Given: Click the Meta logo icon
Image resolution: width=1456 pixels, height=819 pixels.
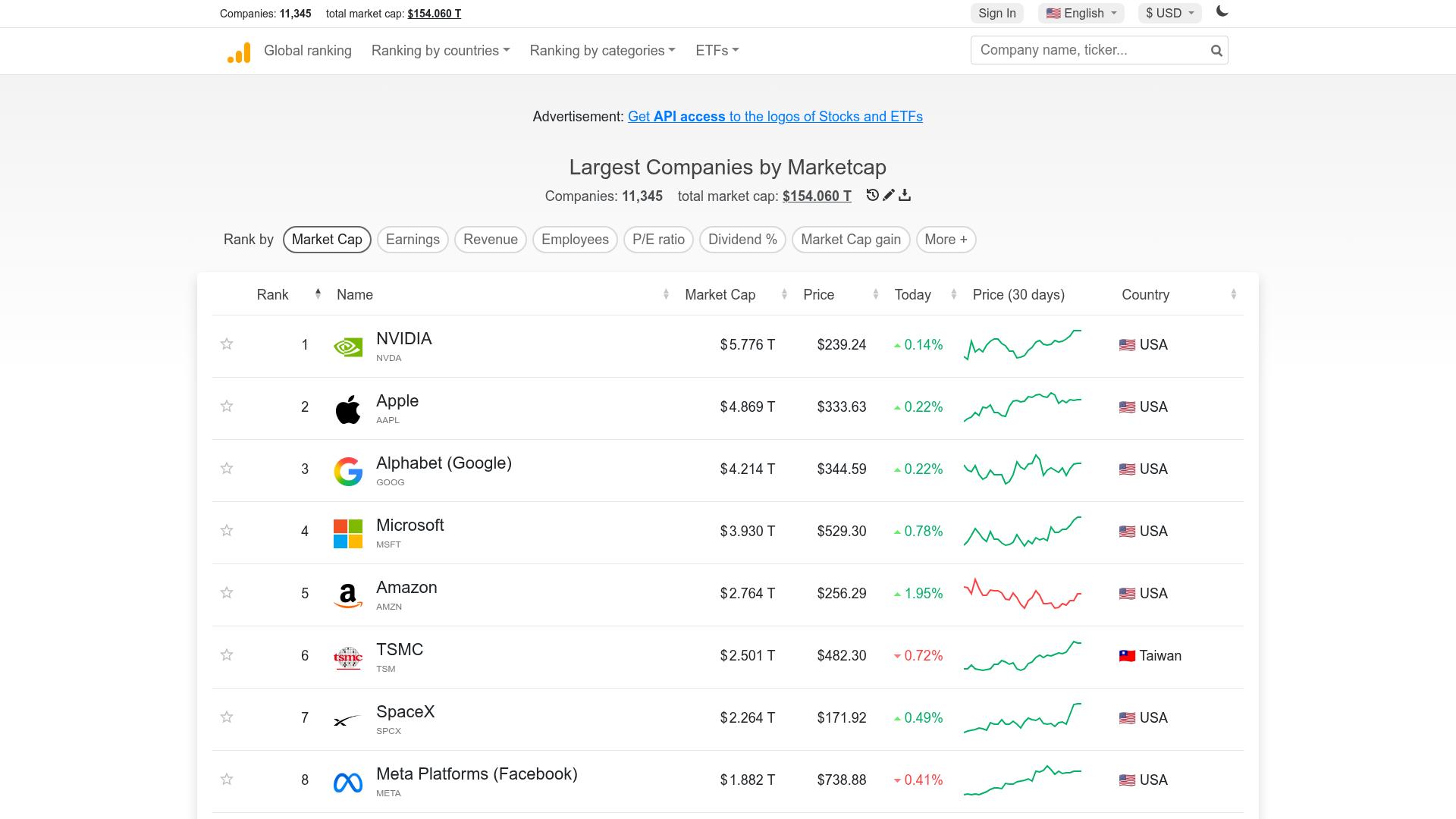Looking at the screenshot, I should 348,782.
